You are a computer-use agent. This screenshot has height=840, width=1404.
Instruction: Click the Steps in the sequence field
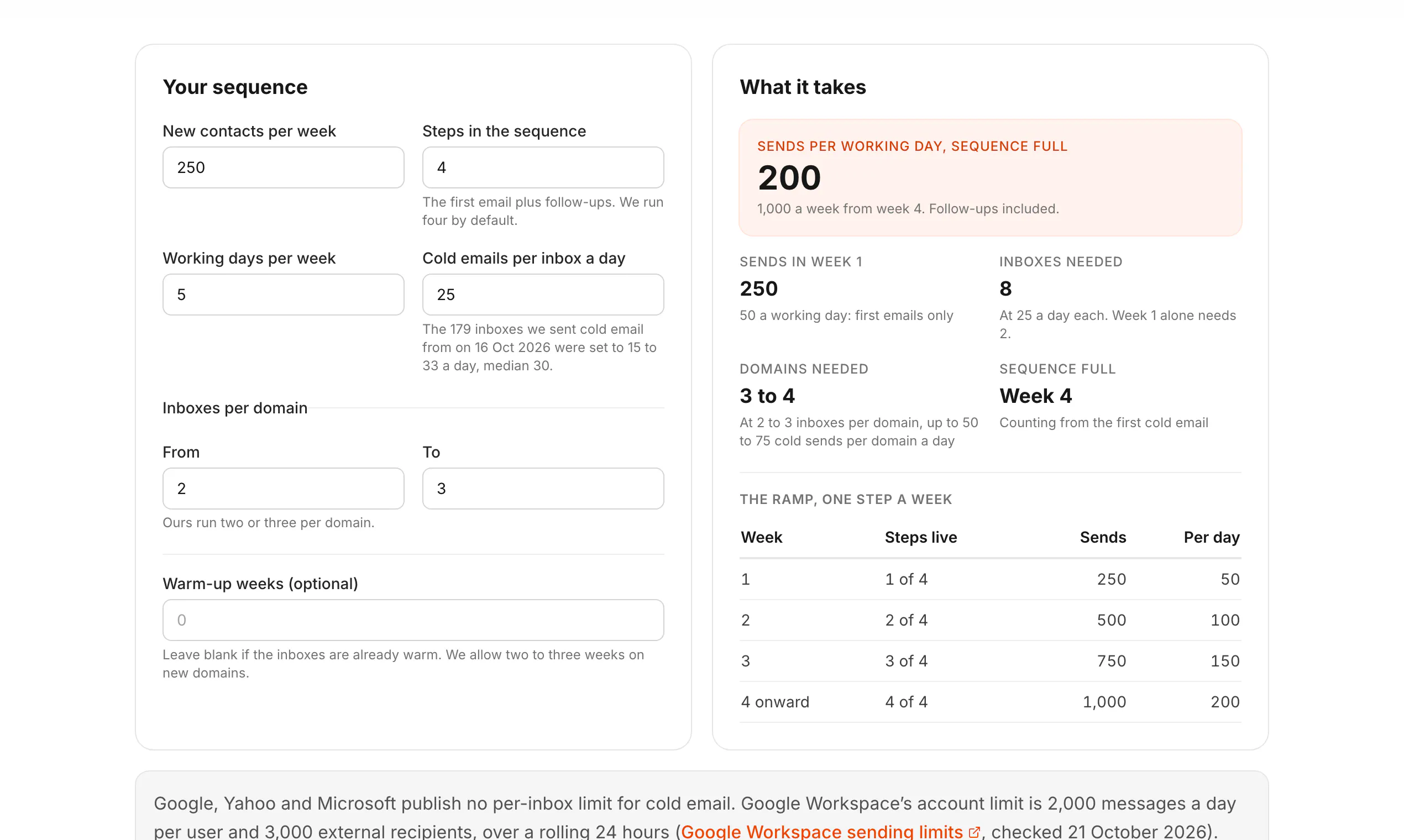pos(543,167)
